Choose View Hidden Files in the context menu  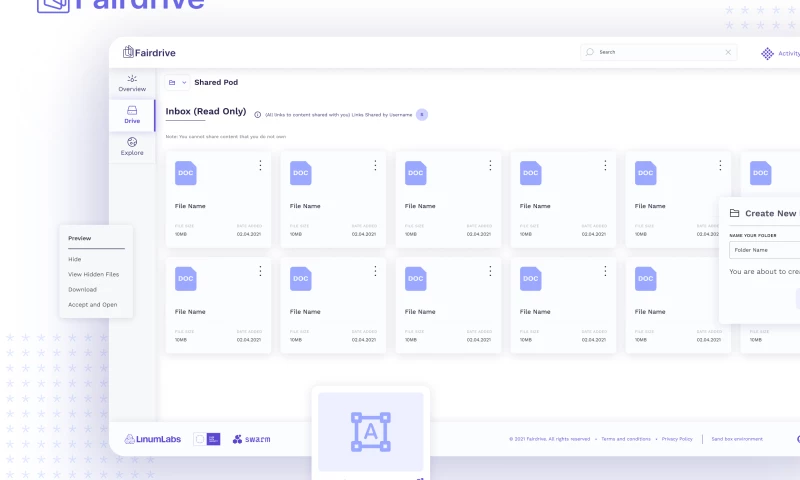(93, 274)
